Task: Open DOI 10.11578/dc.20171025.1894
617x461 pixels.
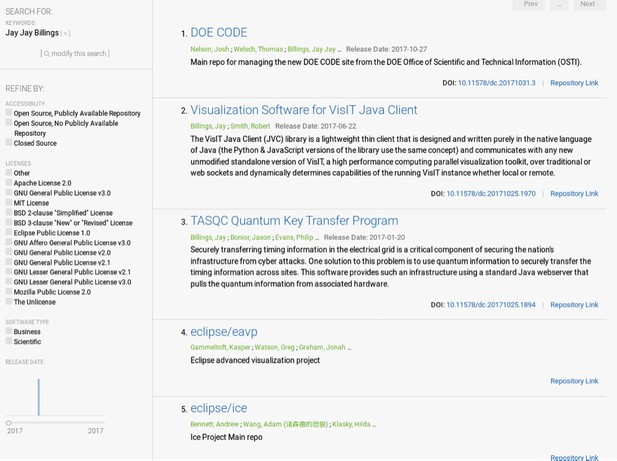Action: click(491, 305)
